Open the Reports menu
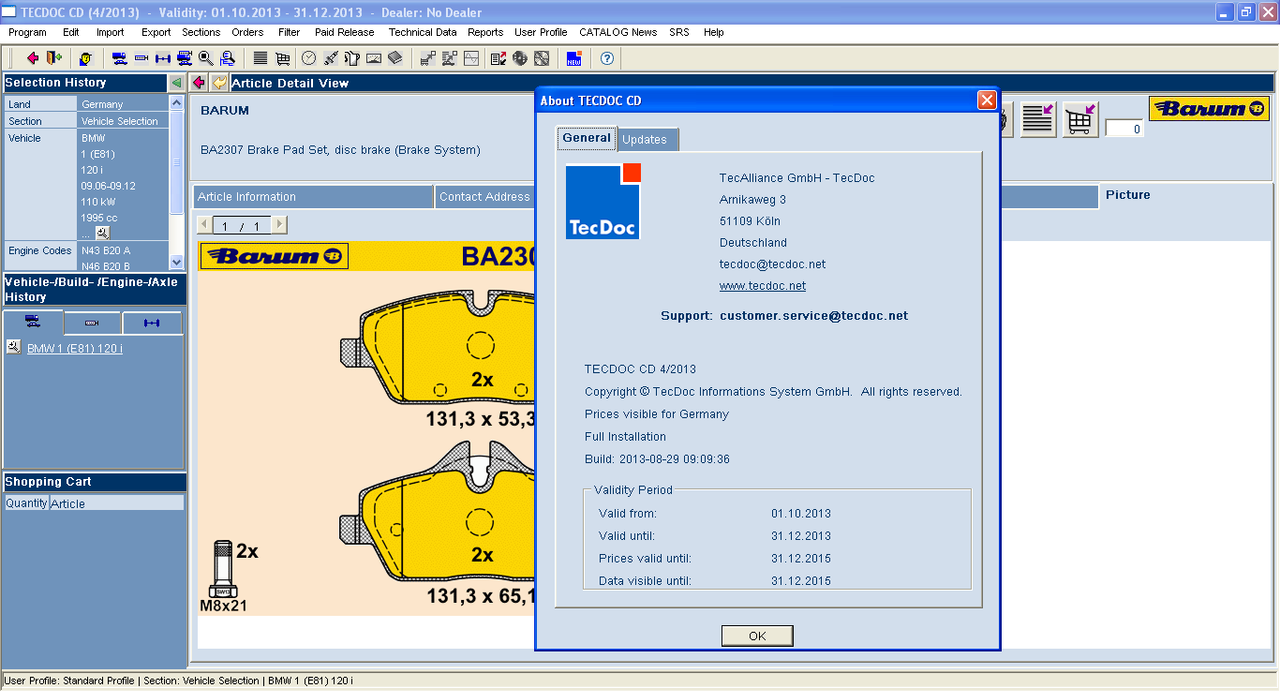 [486, 32]
